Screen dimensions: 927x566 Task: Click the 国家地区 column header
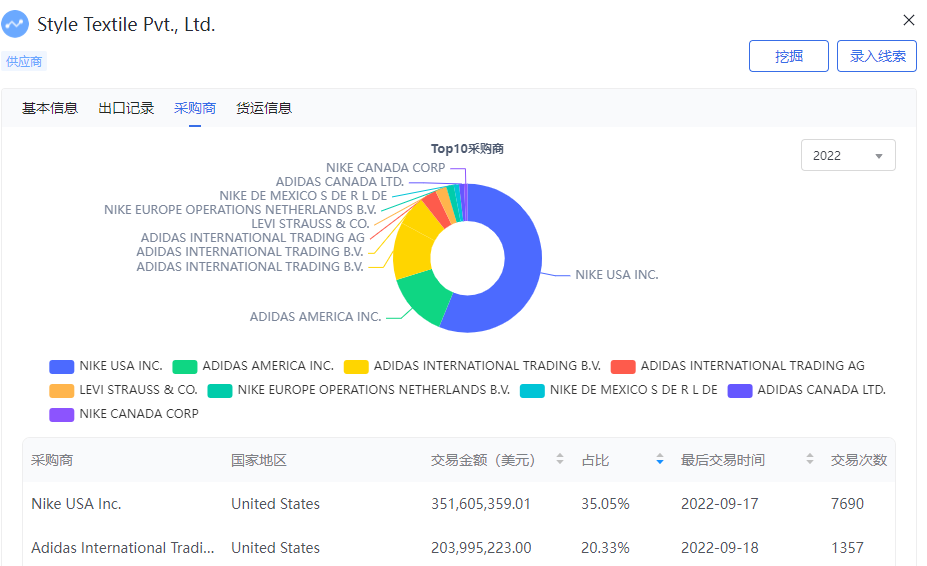pos(259,460)
